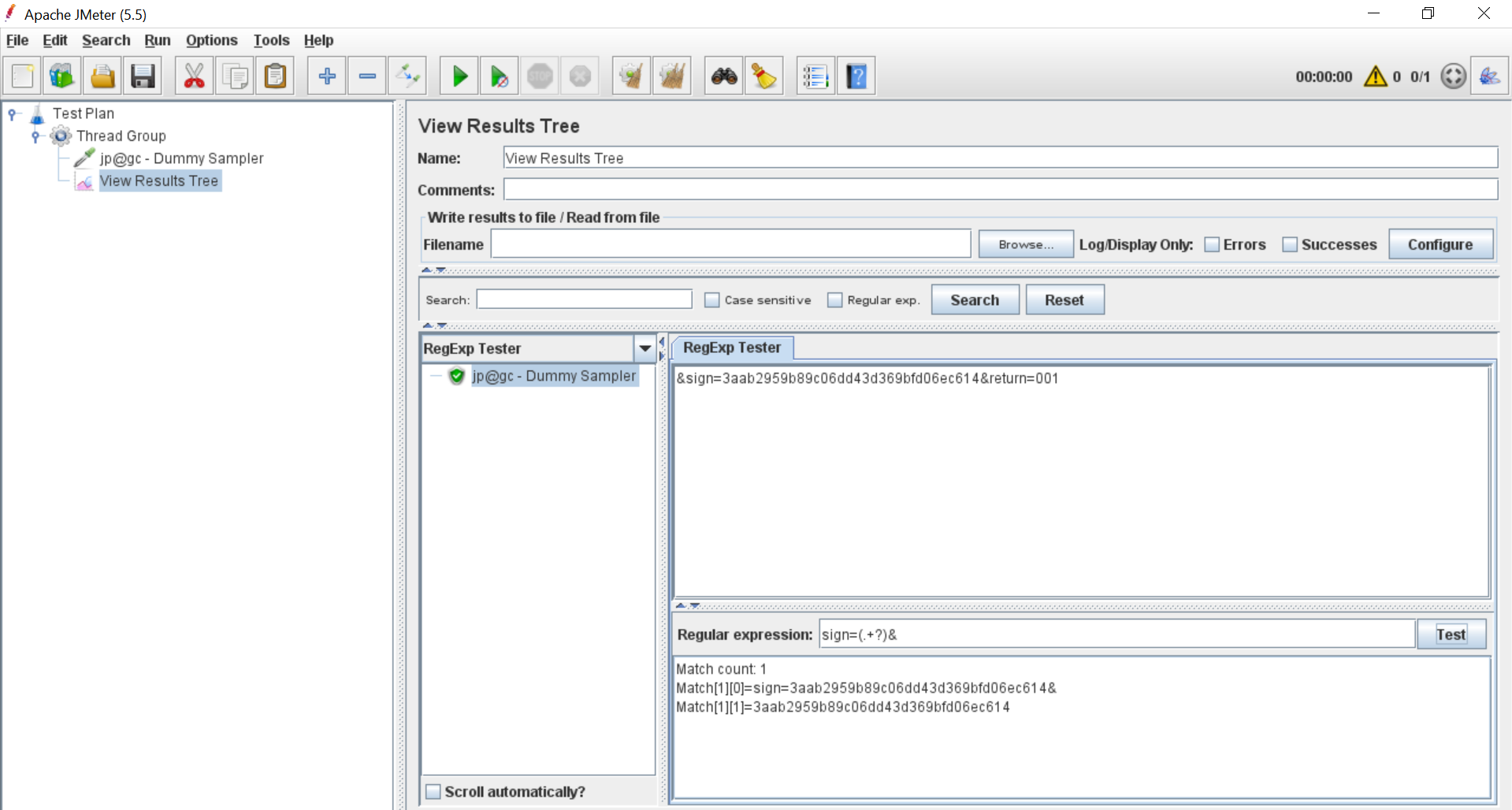Click Start no pauses icon
Viewport: 1512px width, 810px height.
coord(500,76)
